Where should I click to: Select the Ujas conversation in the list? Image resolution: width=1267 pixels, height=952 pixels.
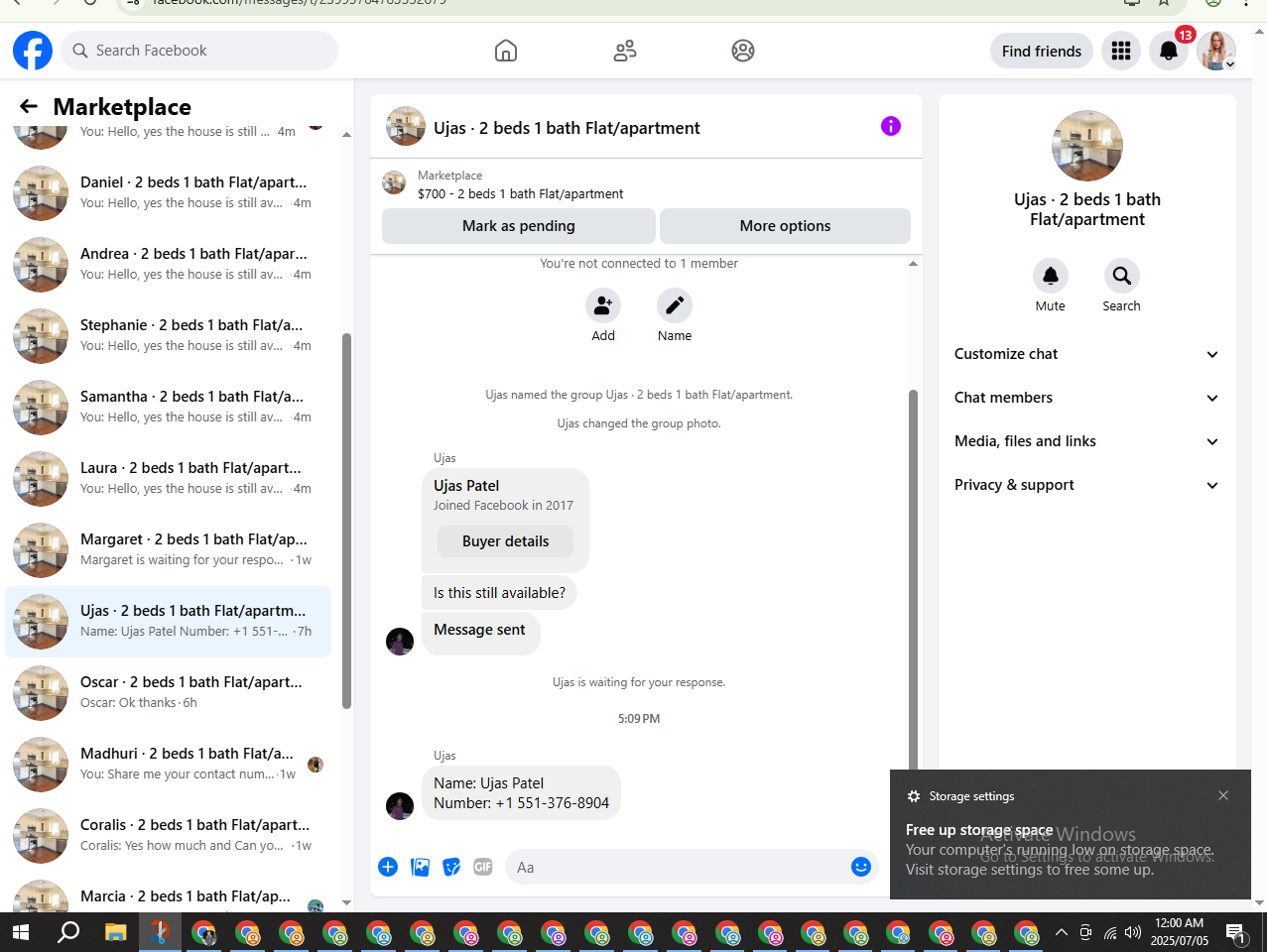click(x=169, y=621)
